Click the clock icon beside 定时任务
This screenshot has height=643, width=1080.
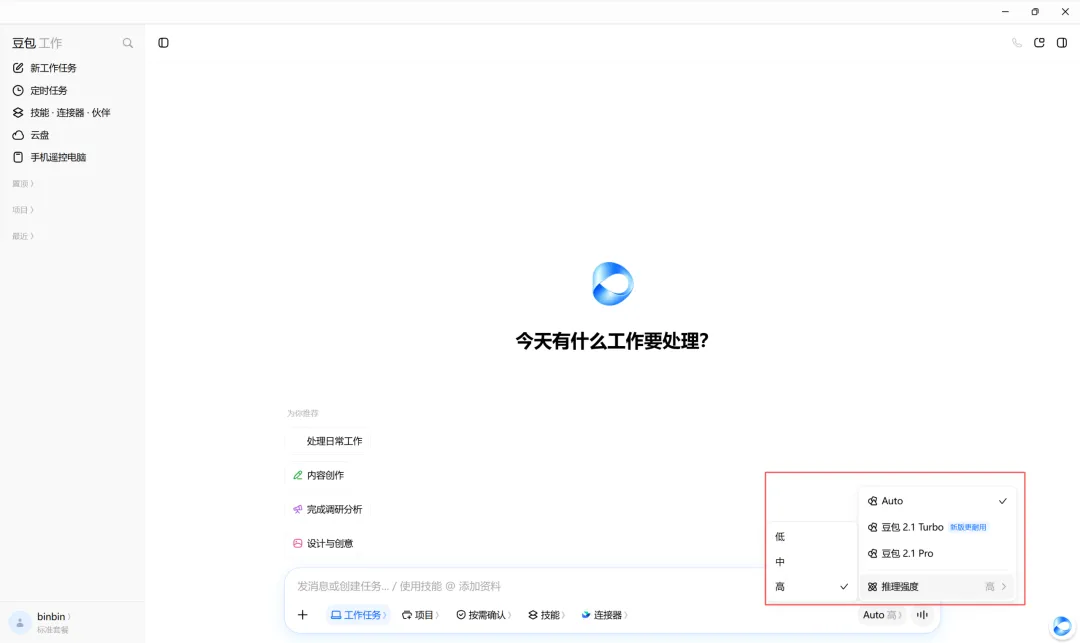click(x=18, y=90)
